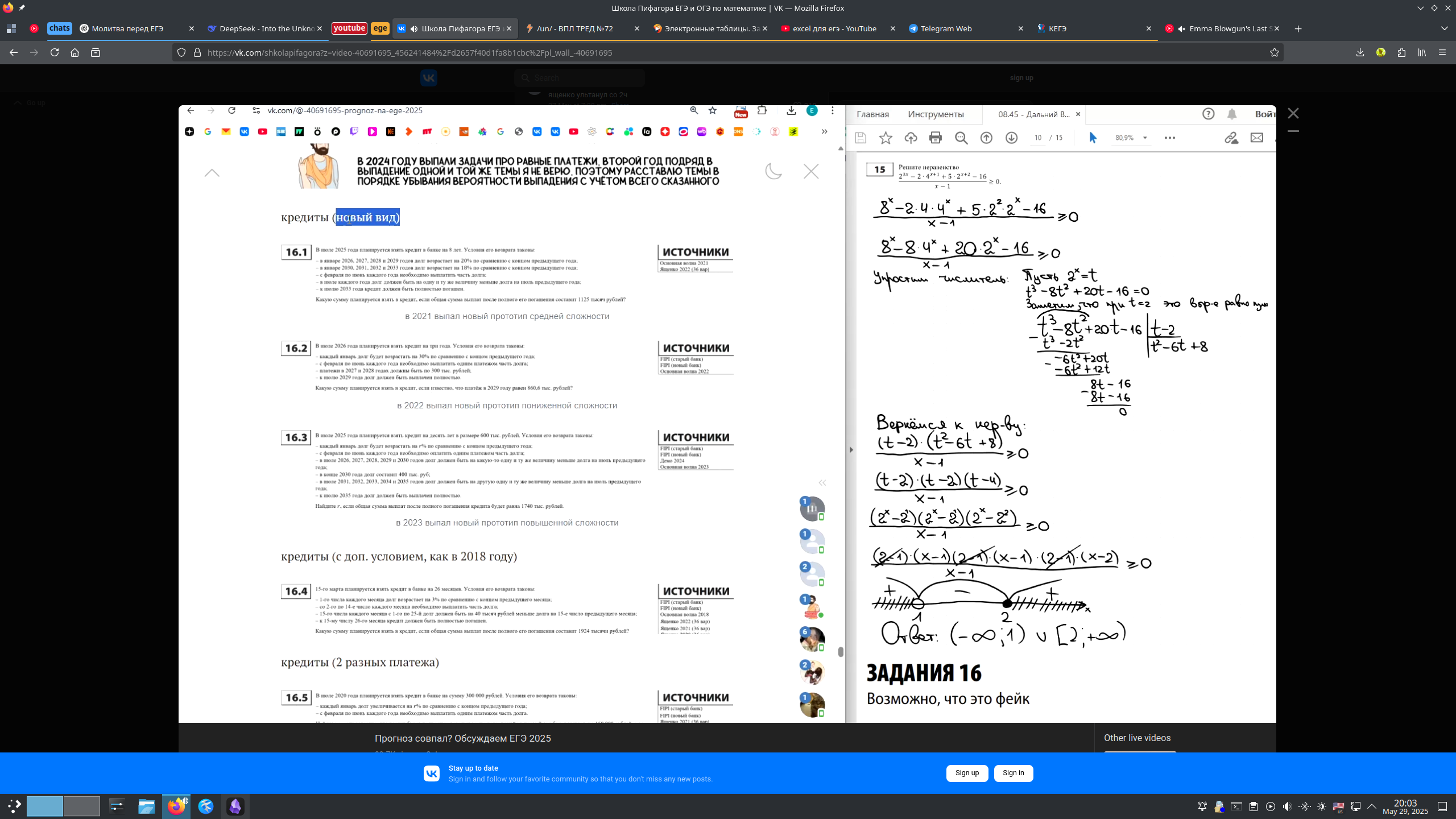The image size is (1456, 819).
Task: Mute the Школа Пифагора tab audio
Action: (414, 28)
